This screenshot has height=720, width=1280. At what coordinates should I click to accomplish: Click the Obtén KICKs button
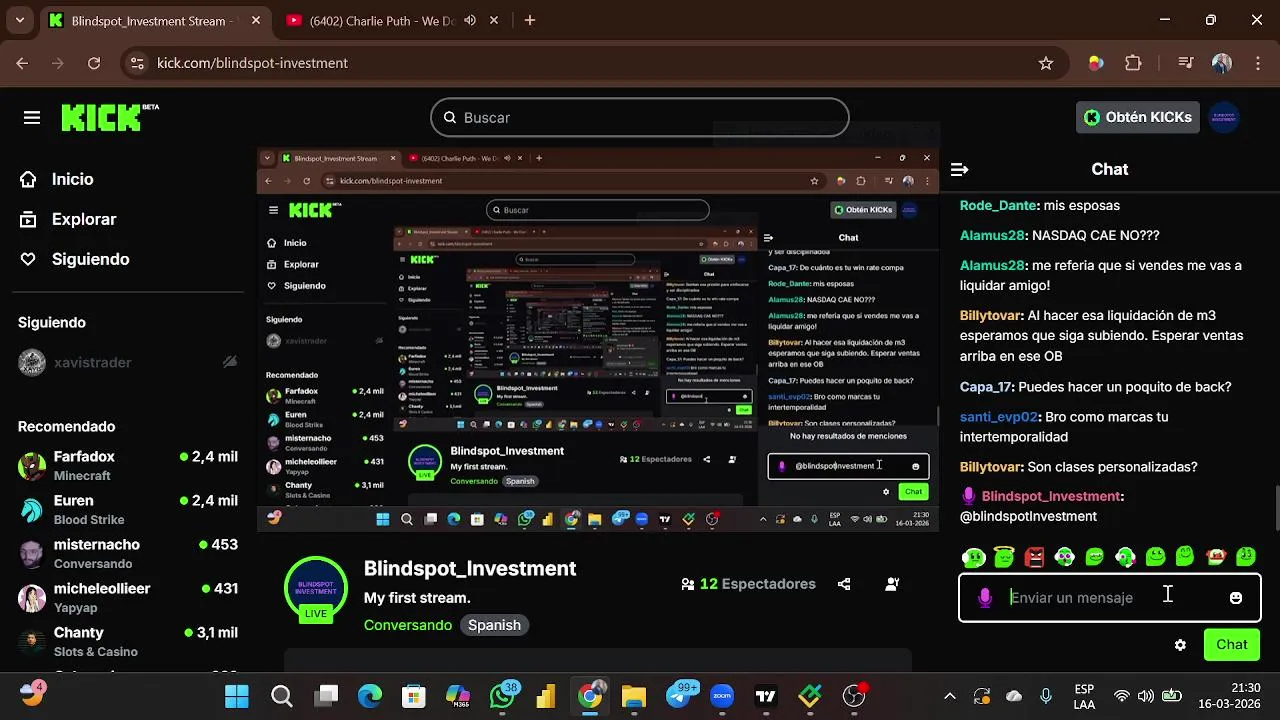pos(1138,117)
